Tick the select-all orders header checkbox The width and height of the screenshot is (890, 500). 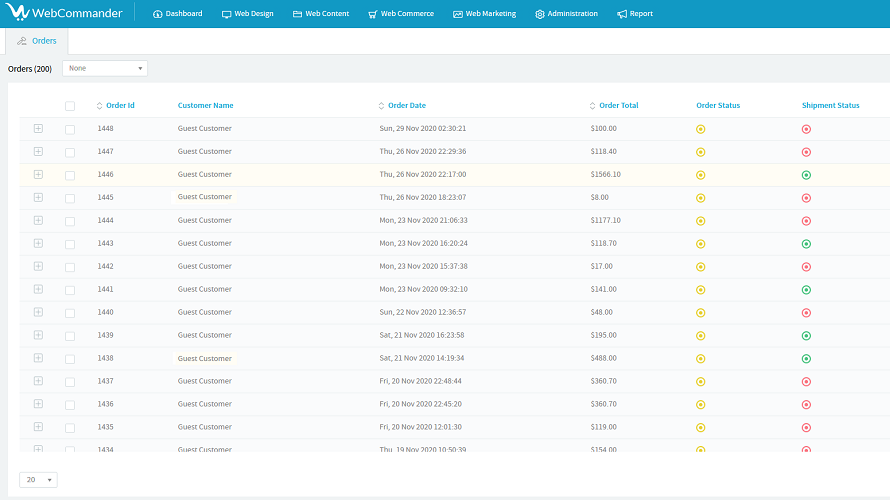(x=70, y=106)
